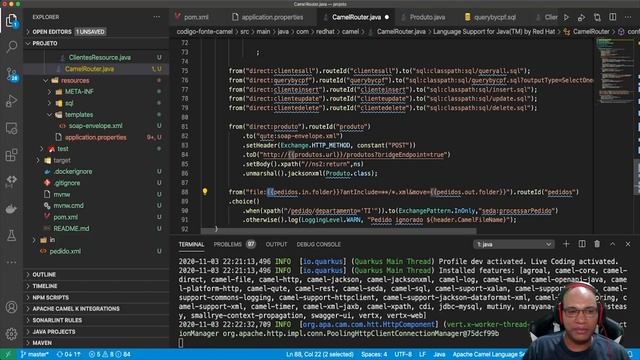The image size is (640, 360).
Task: Open the Output panel tab
Action: (276, 244)
